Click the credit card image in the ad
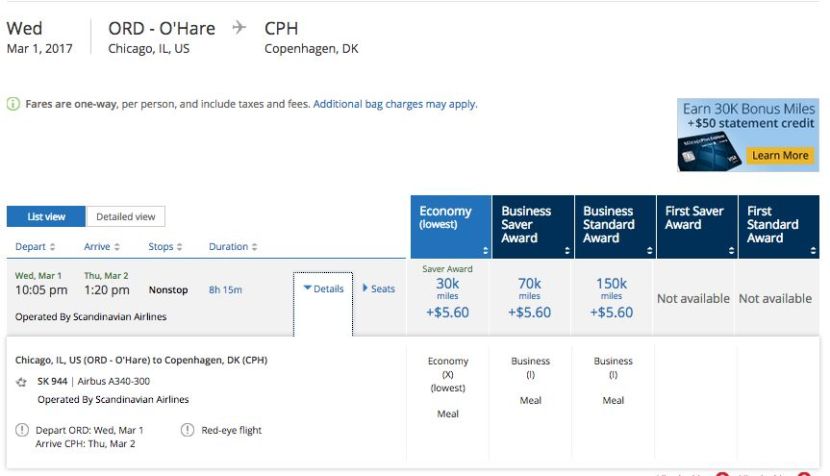This screenshot has width=830, height=476. [708, 150]
